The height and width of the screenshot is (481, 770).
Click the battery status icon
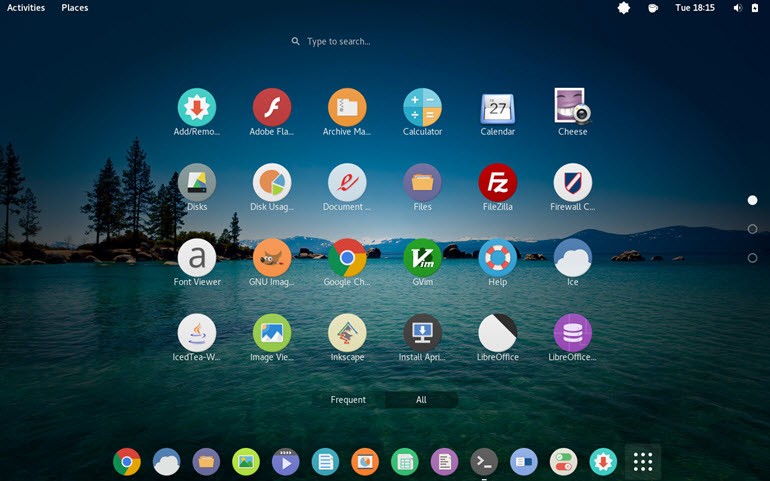tap(755, 8)
